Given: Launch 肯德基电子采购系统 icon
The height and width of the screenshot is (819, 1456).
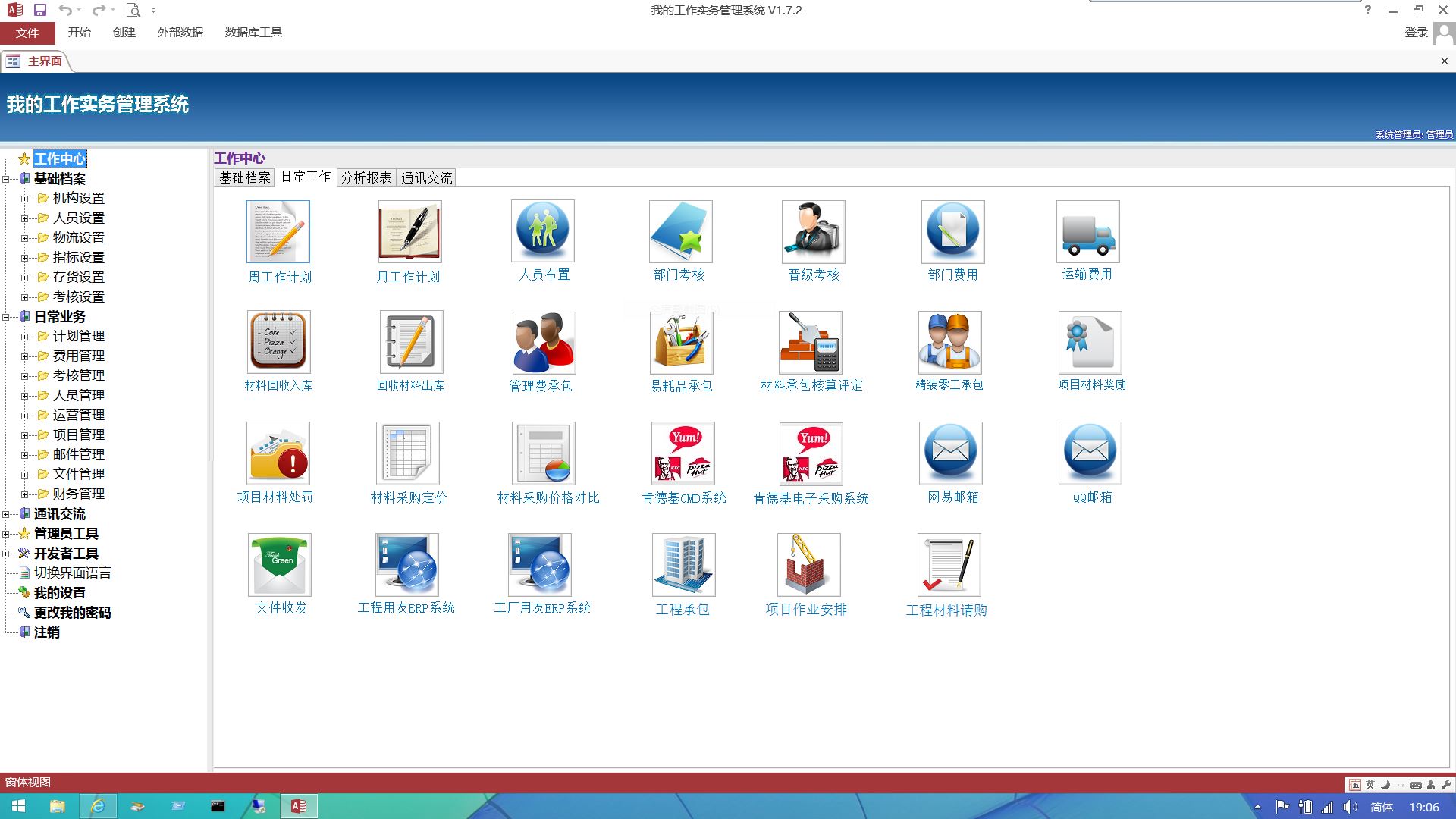Looking at the screenshot, I should click(811, 454).
